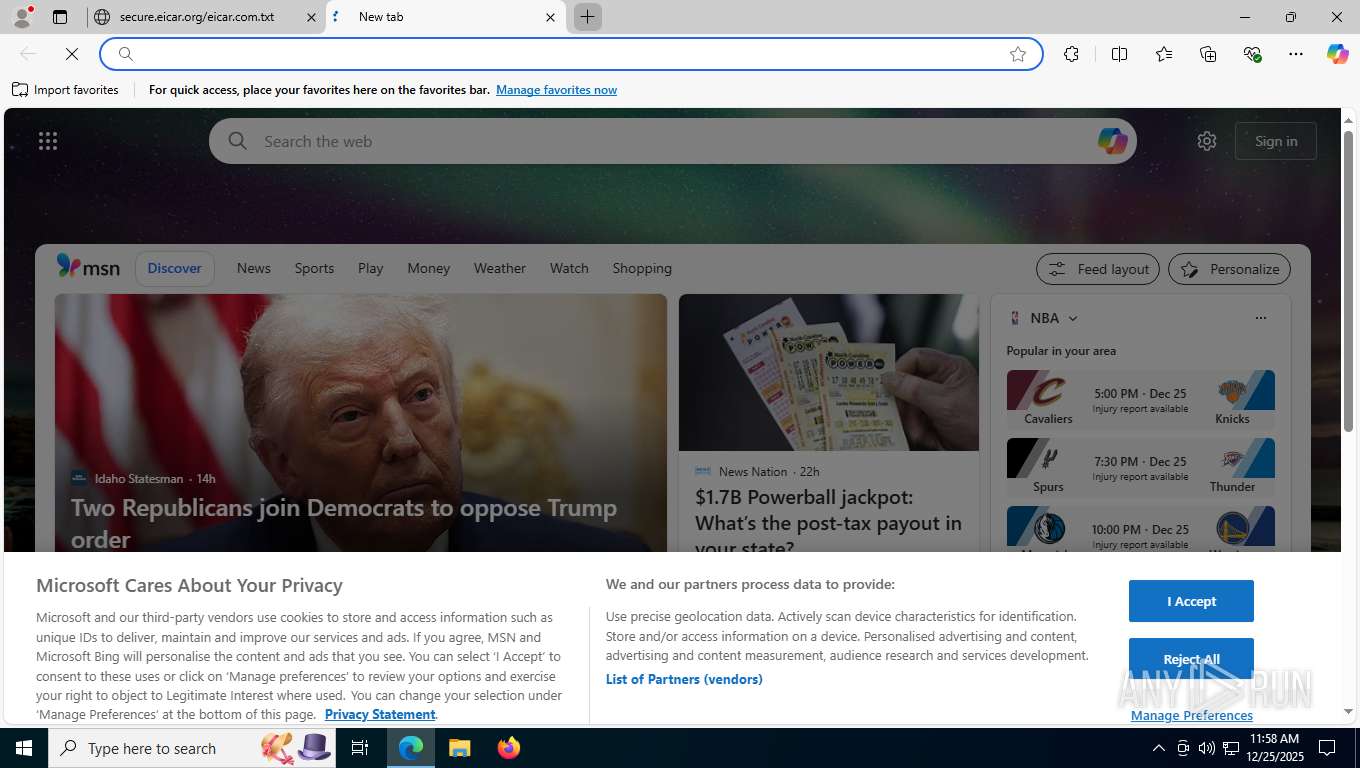This screenshot has width=1360, height=768.
Task: Open Trump order news headline
Action: point(344,523)
